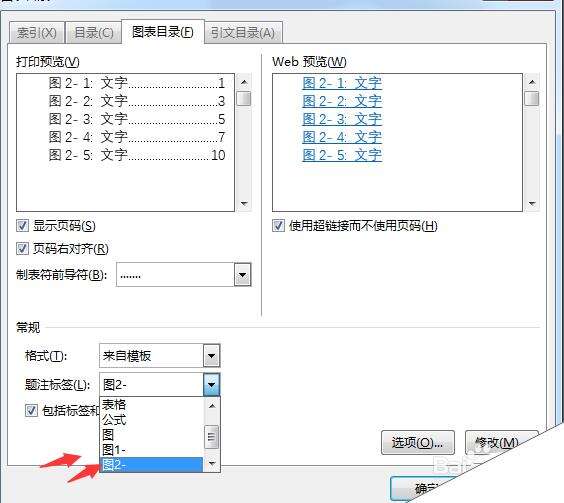Image resolution: width=564 pixels, height=503 pixels.
Task: Choose highlighted 图2- in the label list
Action: coord(151,465)
